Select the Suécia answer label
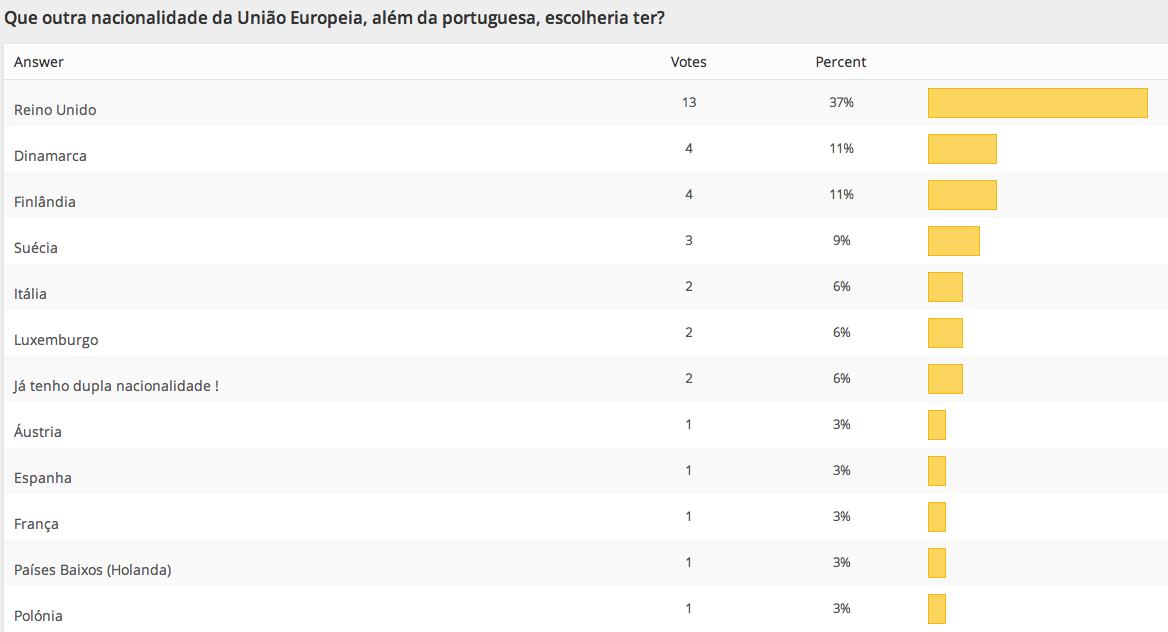 (36, 248)
